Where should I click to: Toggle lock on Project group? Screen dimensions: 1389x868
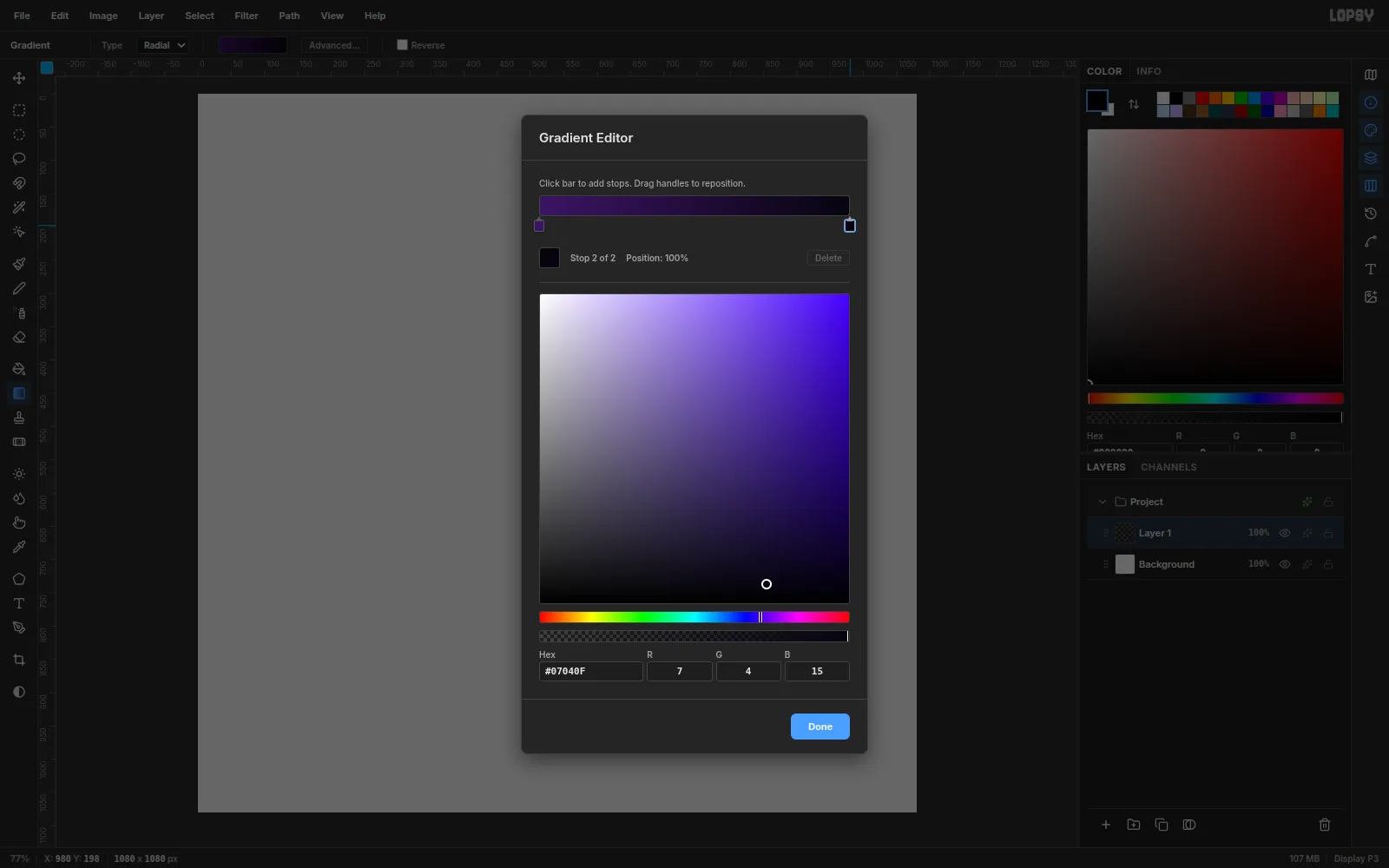(1328, 502)
